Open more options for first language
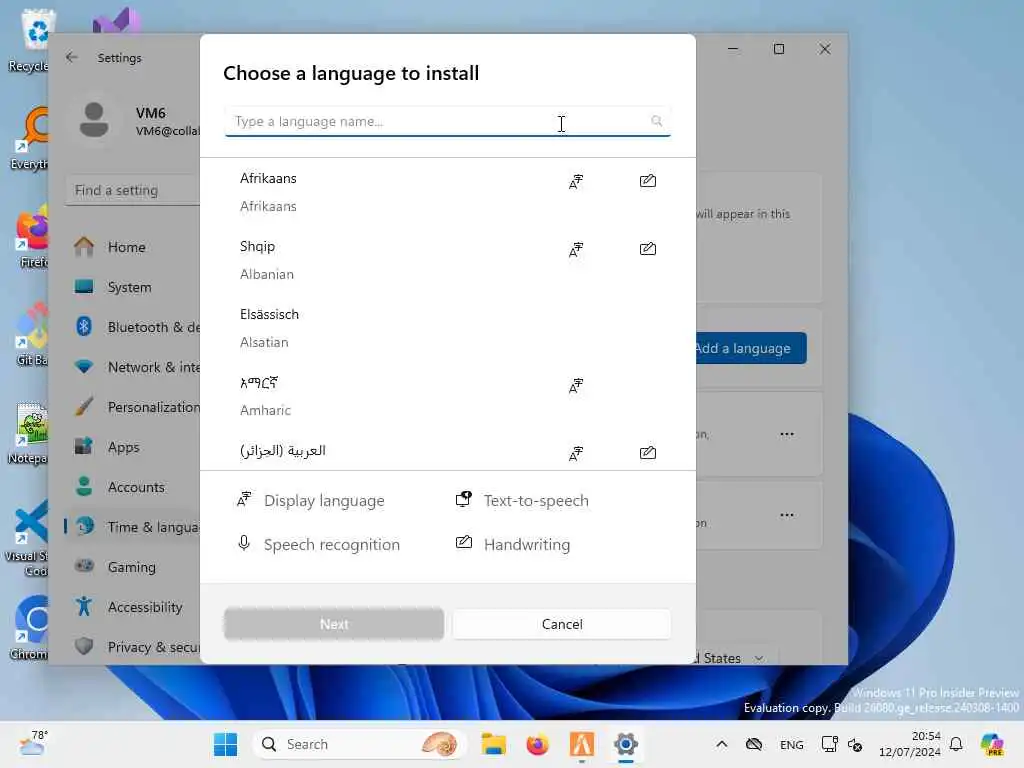This screenshot has width=1024, height=768. pos(787,434)
